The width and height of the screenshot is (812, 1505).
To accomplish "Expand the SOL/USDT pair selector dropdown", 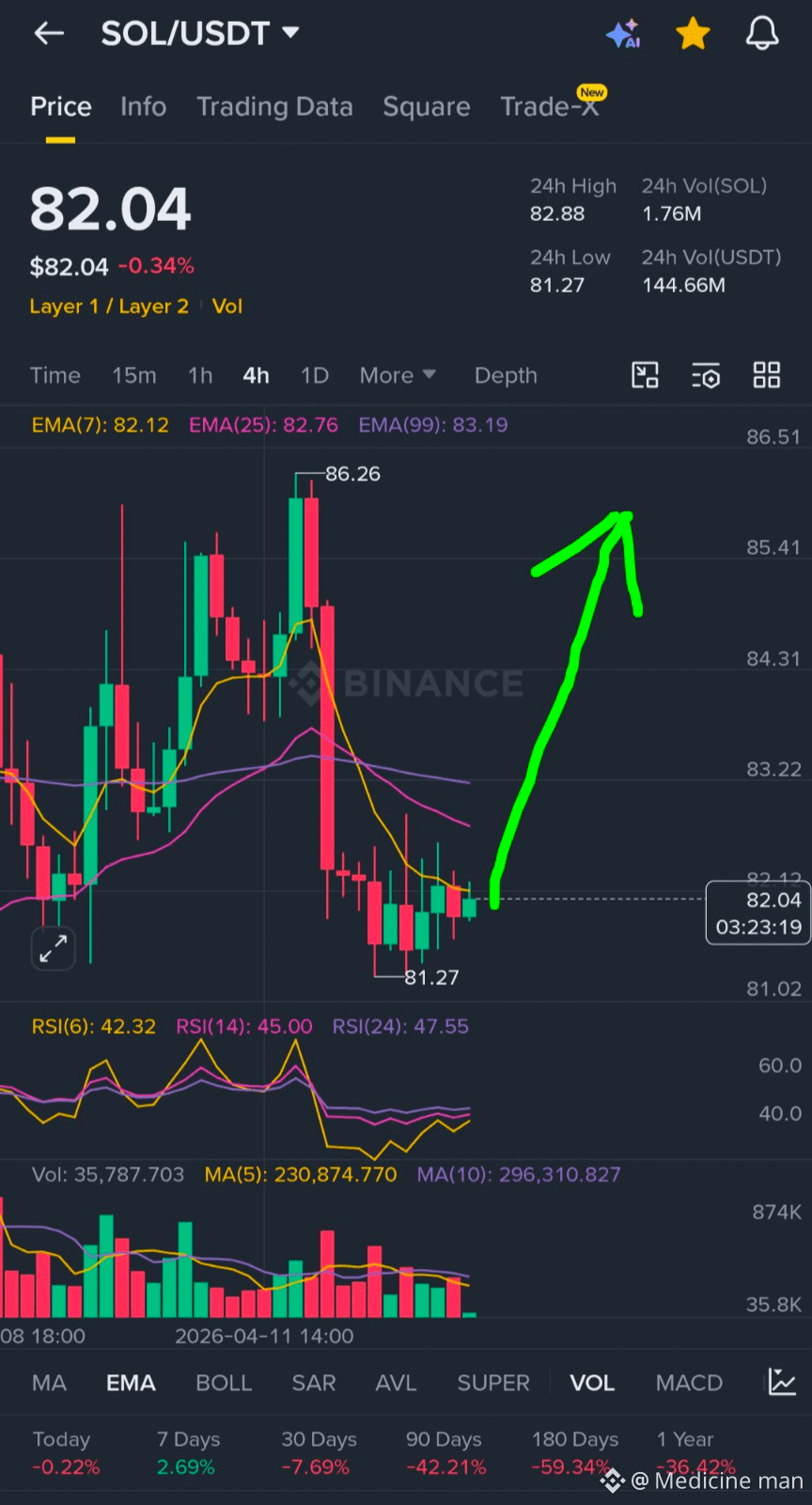I will coord(200,34).
